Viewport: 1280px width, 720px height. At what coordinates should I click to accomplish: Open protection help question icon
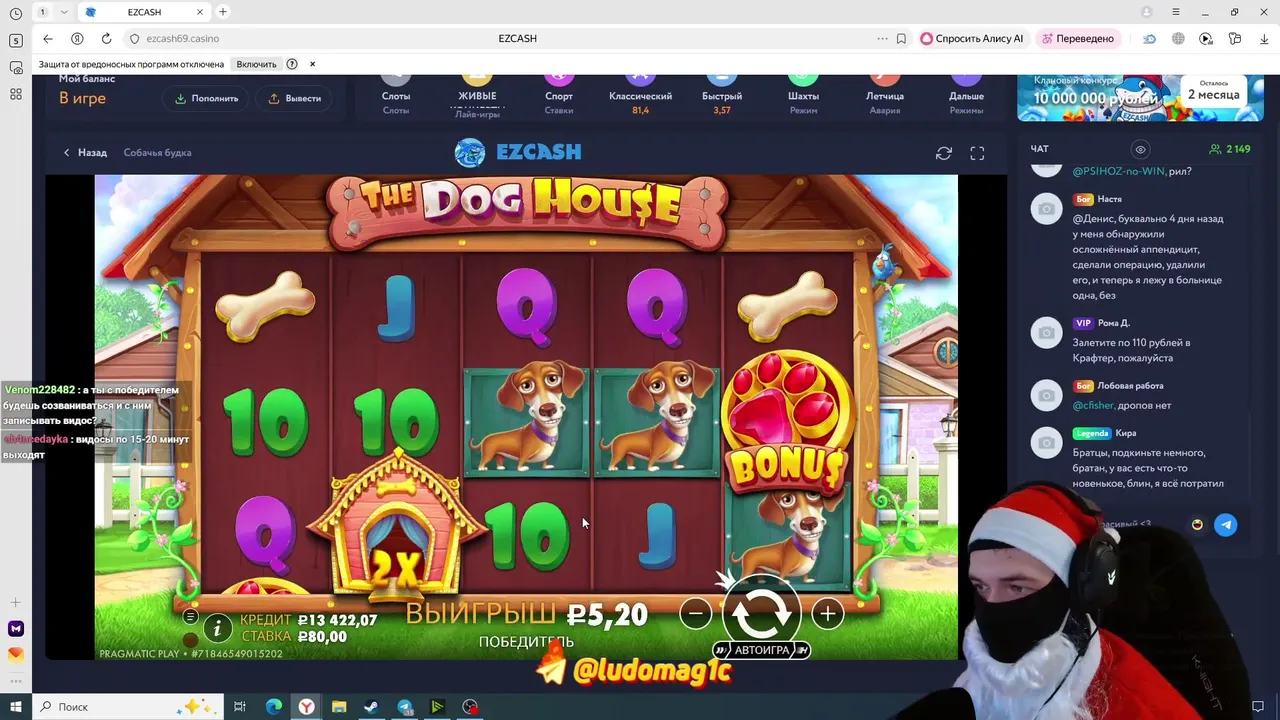[x=292, y=64]
